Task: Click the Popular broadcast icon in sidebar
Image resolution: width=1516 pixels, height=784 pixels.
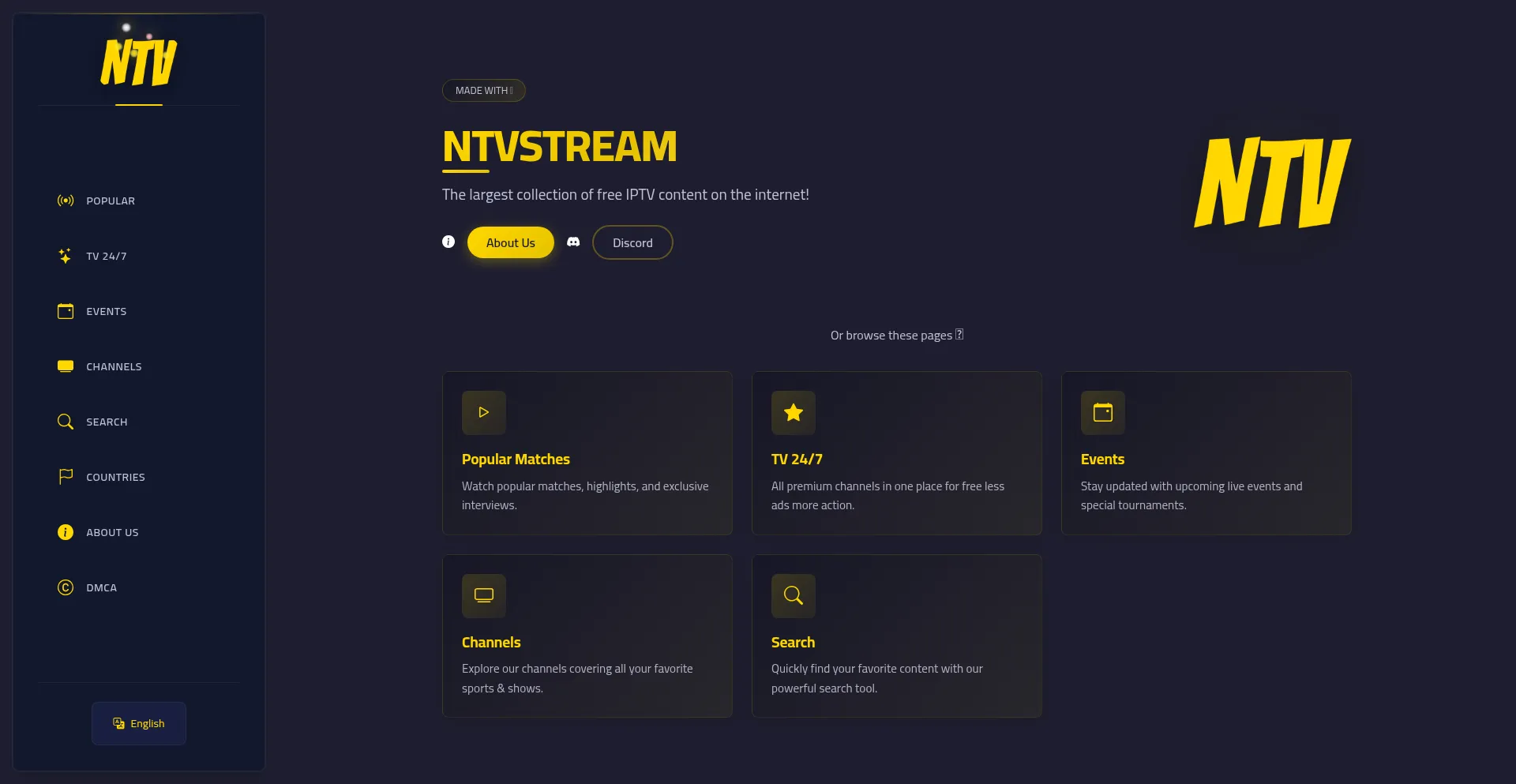Action: [66, 201]
